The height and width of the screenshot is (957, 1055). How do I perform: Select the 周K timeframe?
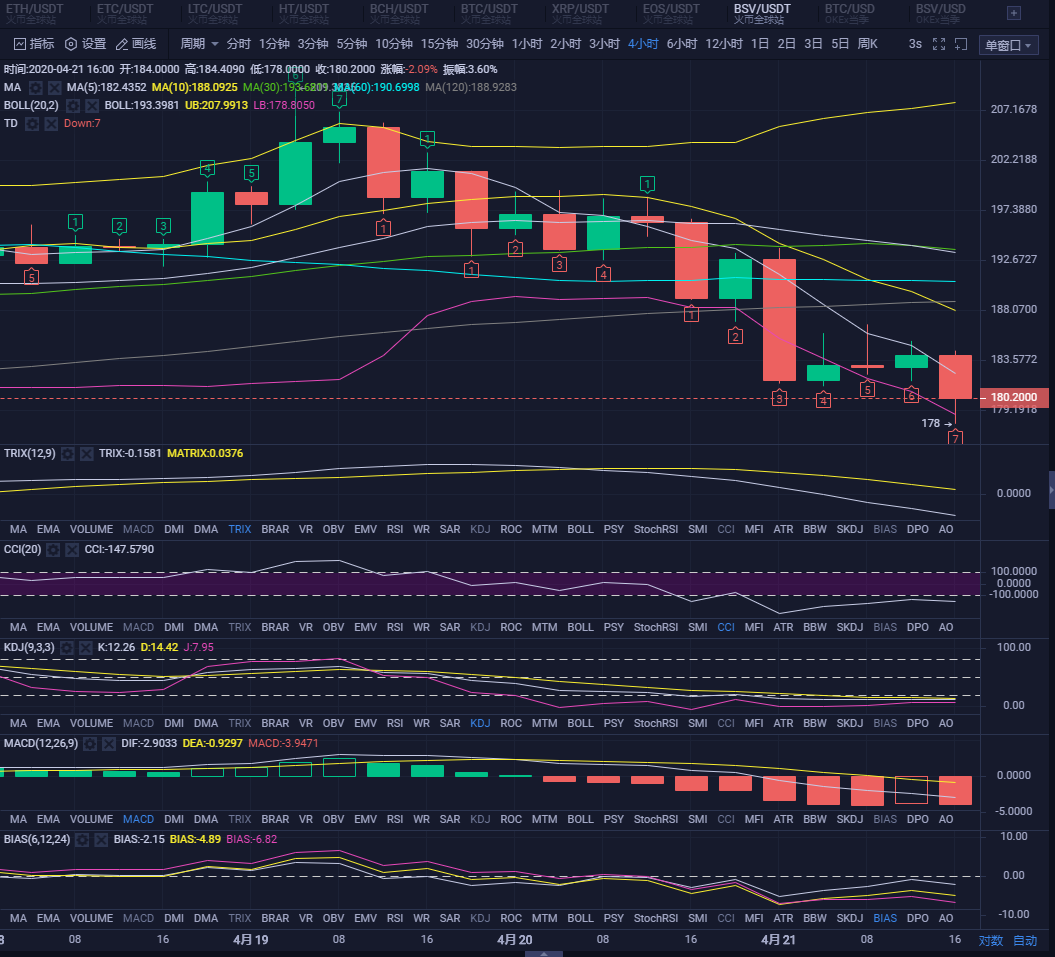click(x=867, y=44)
